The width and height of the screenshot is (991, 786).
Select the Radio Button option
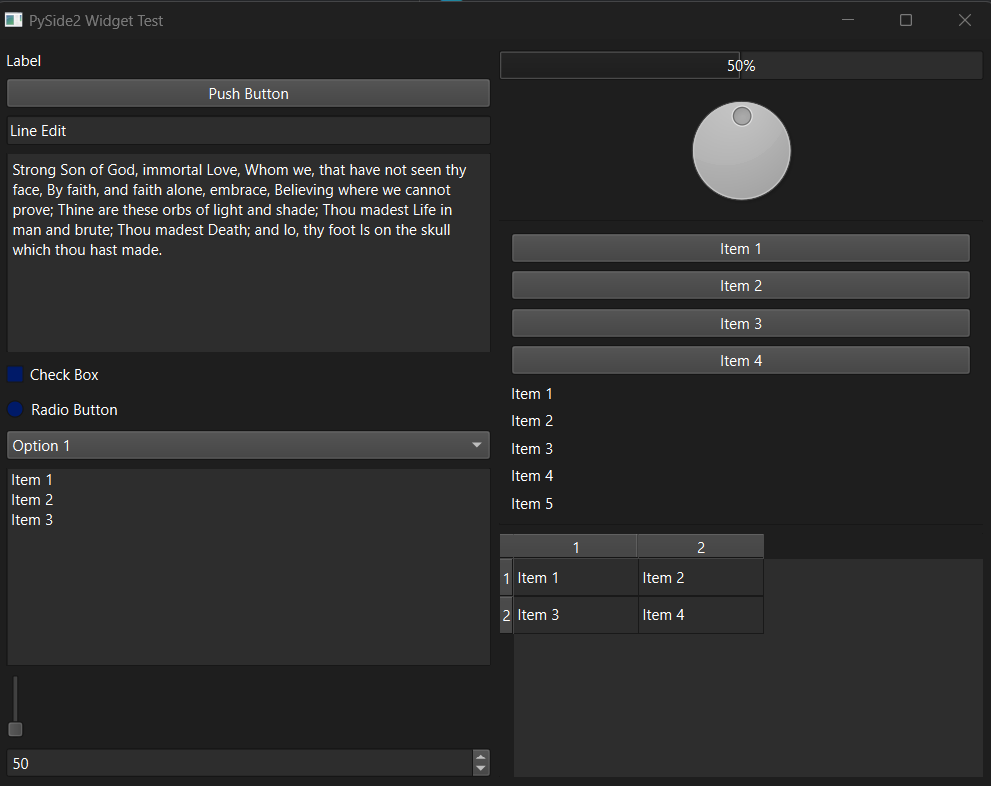click(x=14, y=409)
